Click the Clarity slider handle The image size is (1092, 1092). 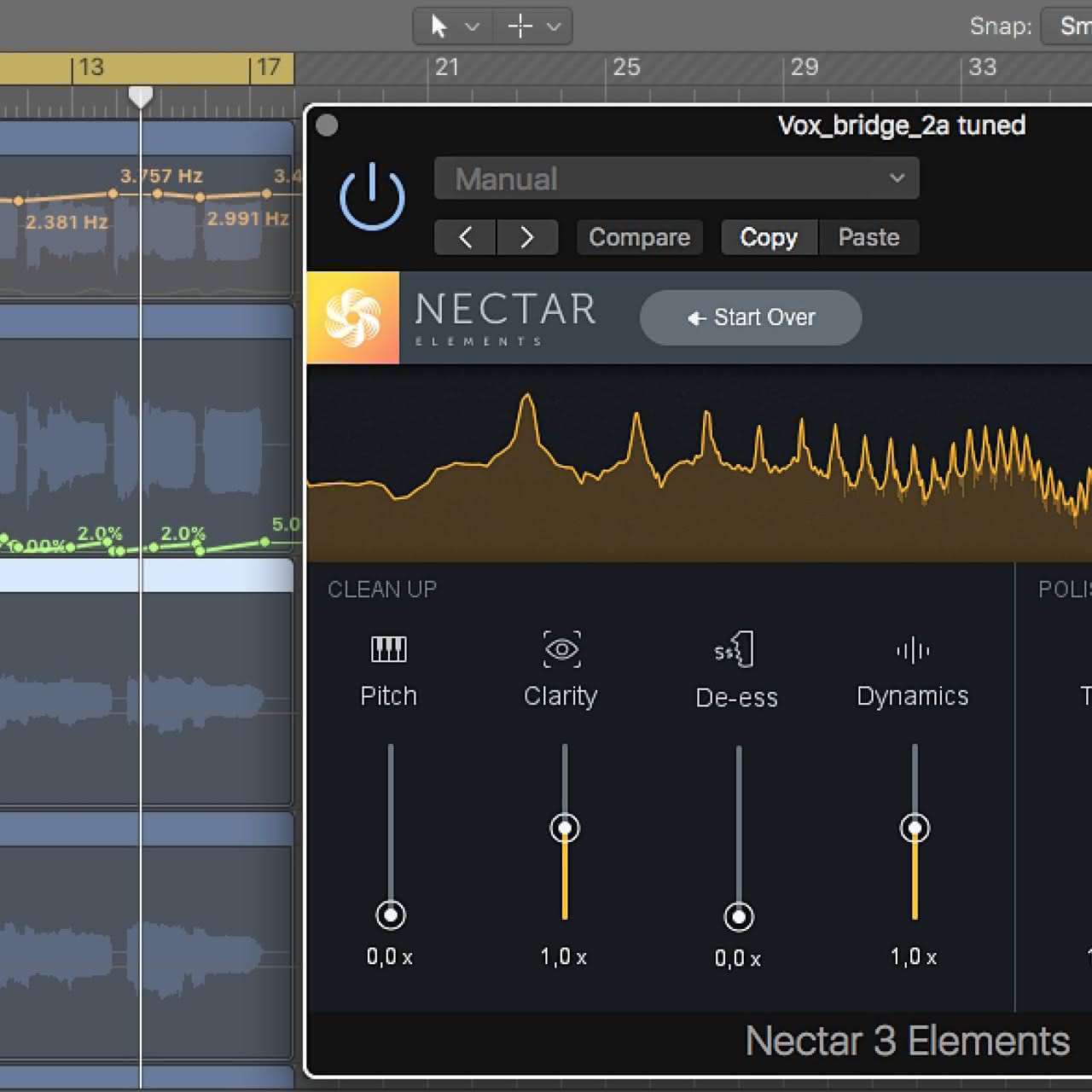coord(565,828)
